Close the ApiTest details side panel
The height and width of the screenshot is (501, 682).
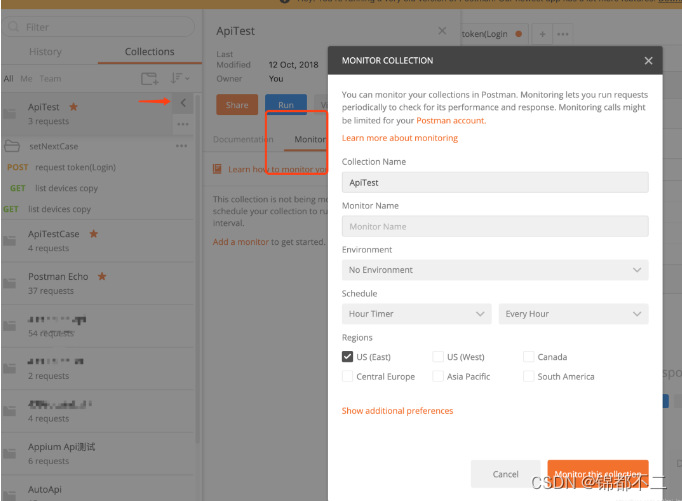(442, 31)
